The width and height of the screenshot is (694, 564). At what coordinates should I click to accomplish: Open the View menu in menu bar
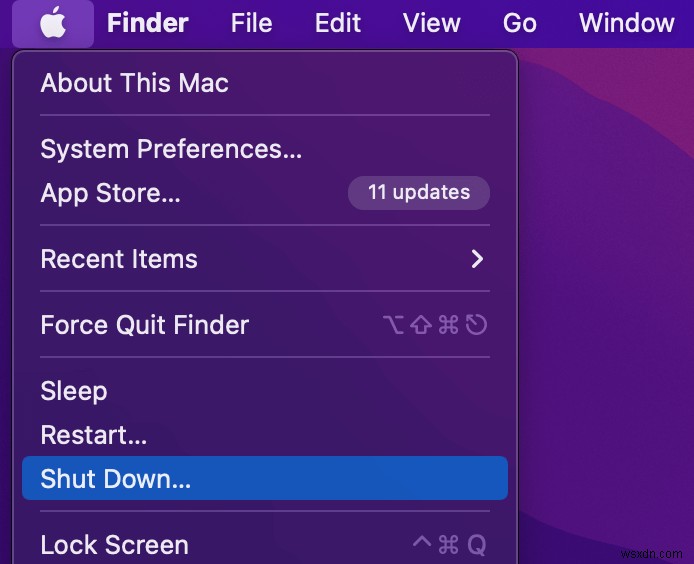(432, 23)
